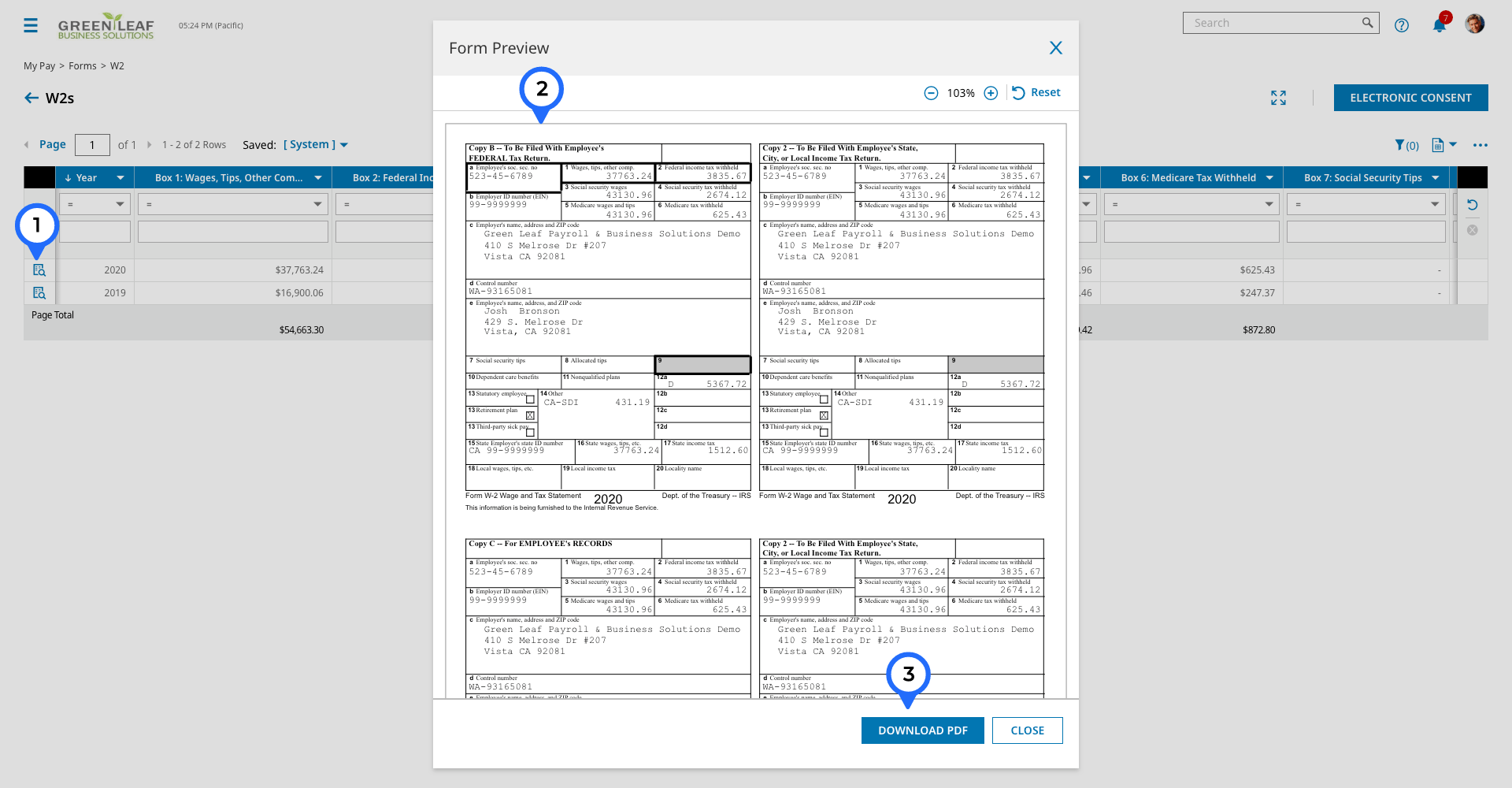Click the DOWNLOAD PDF button
Image resolution: width=1512 pixels, height=788 pixels.
click(x=923, y=730)
